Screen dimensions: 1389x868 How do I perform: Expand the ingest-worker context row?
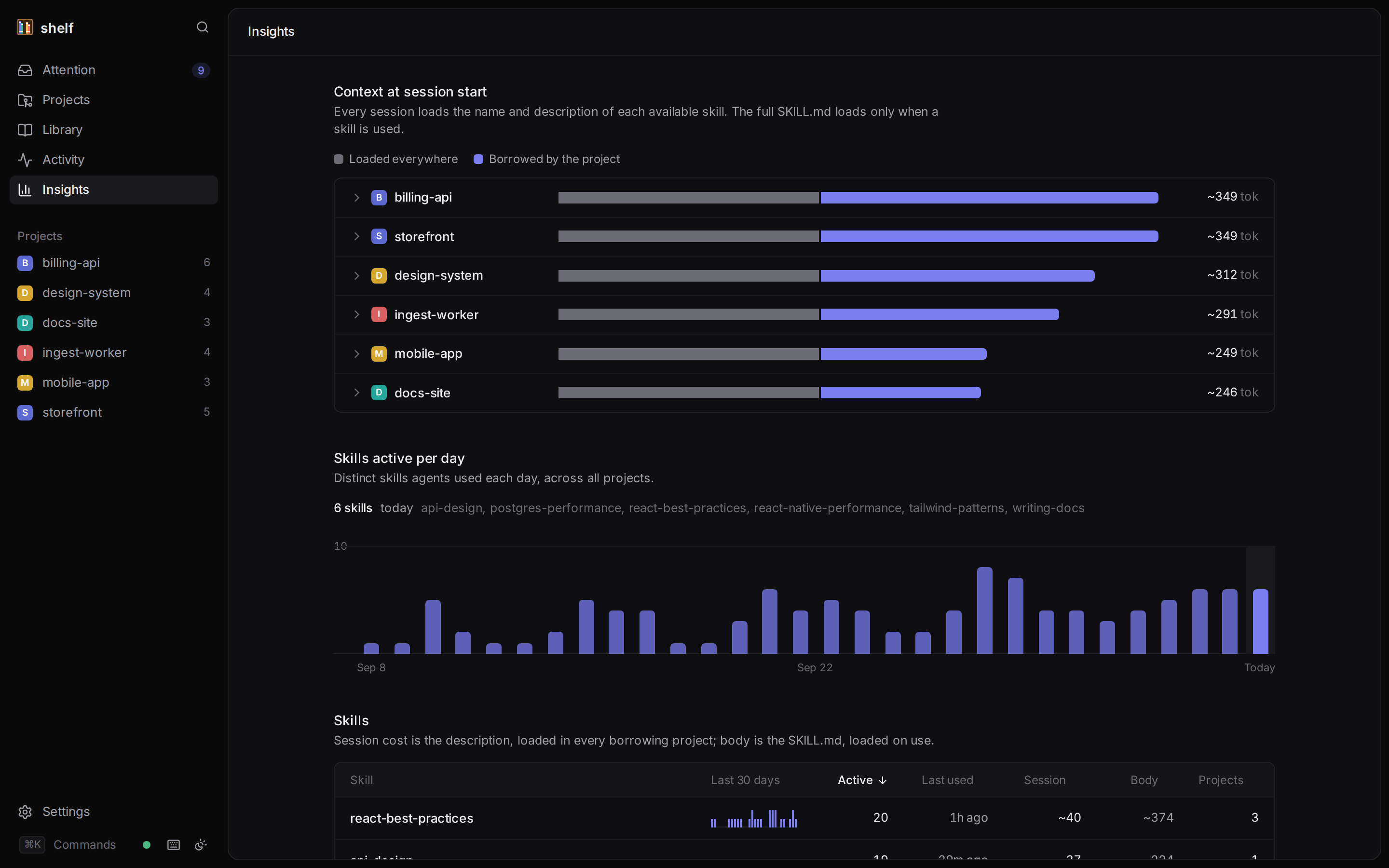click(356, 314)
